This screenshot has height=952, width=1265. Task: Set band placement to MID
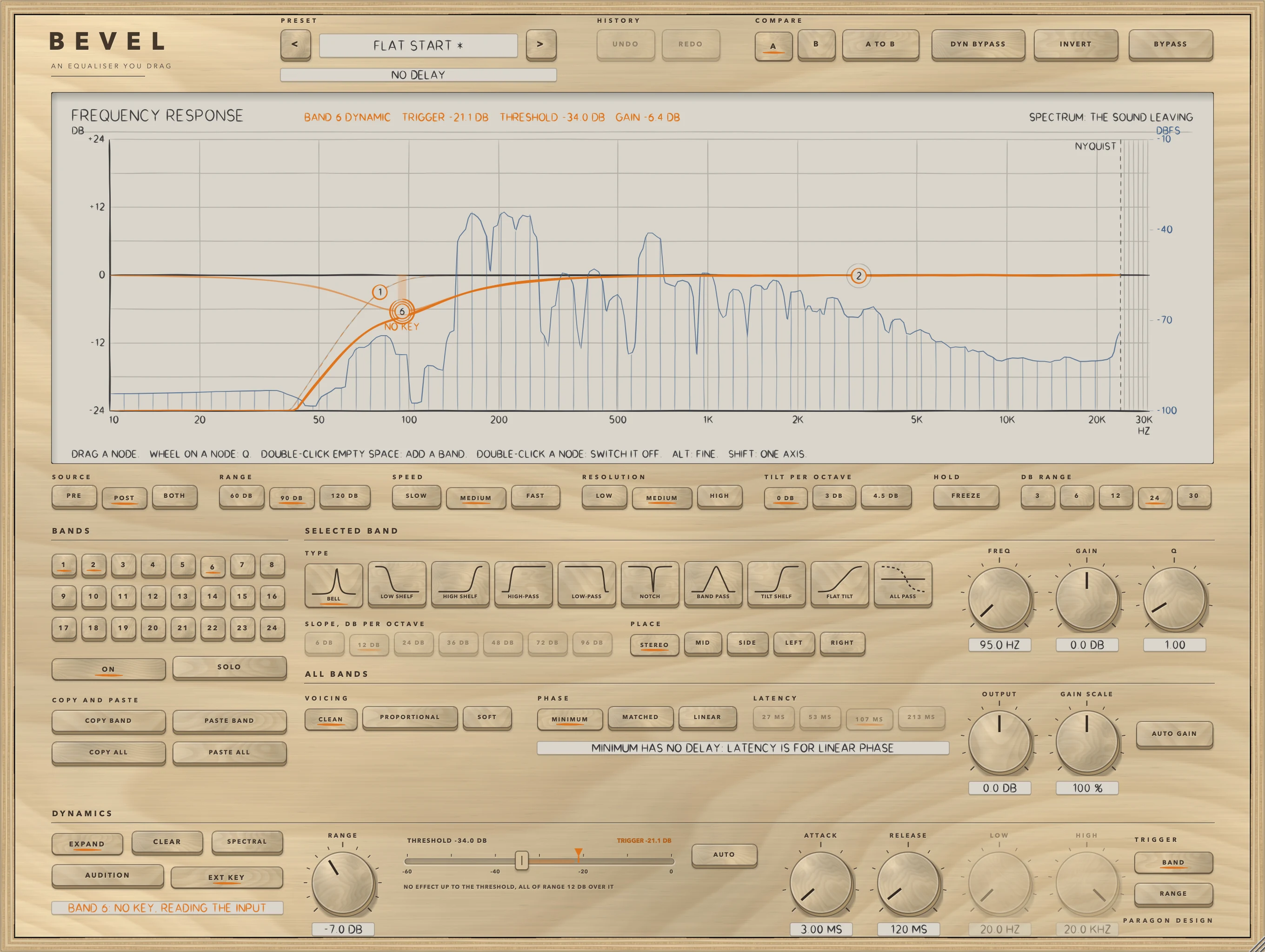pos(703,643)
